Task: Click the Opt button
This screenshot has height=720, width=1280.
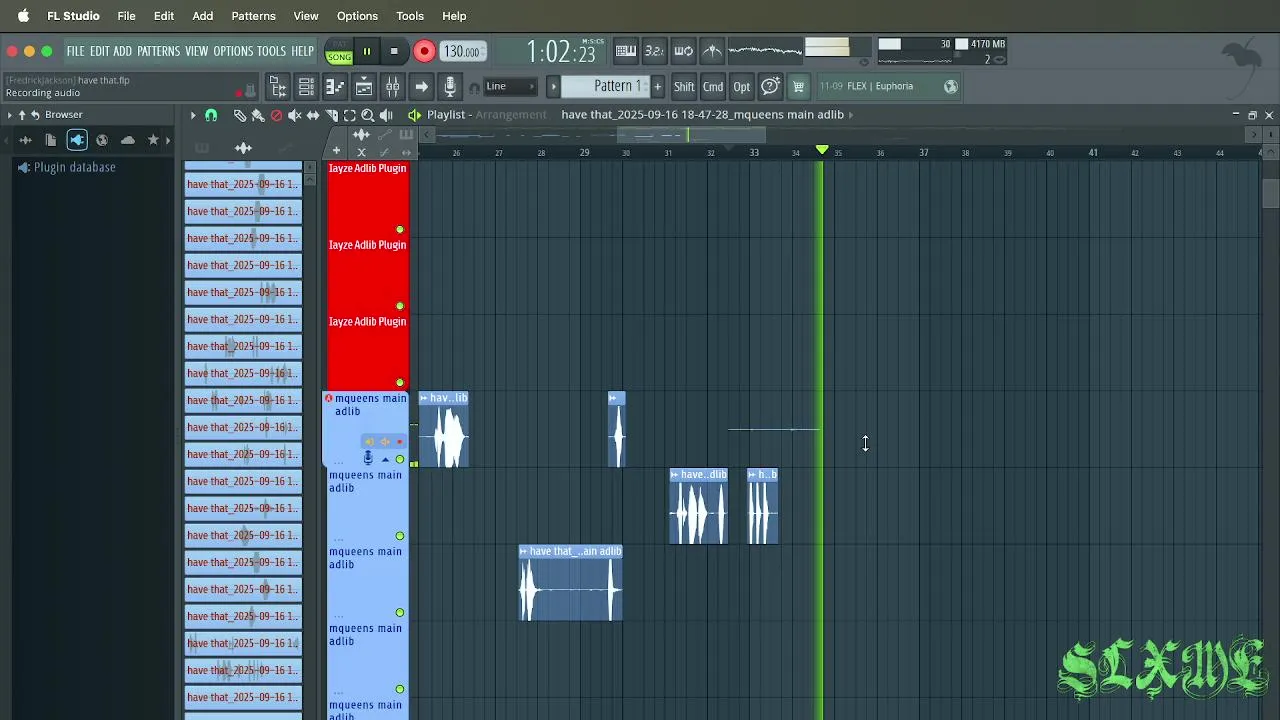Action: pyautogui.click(x=741, y=87)
